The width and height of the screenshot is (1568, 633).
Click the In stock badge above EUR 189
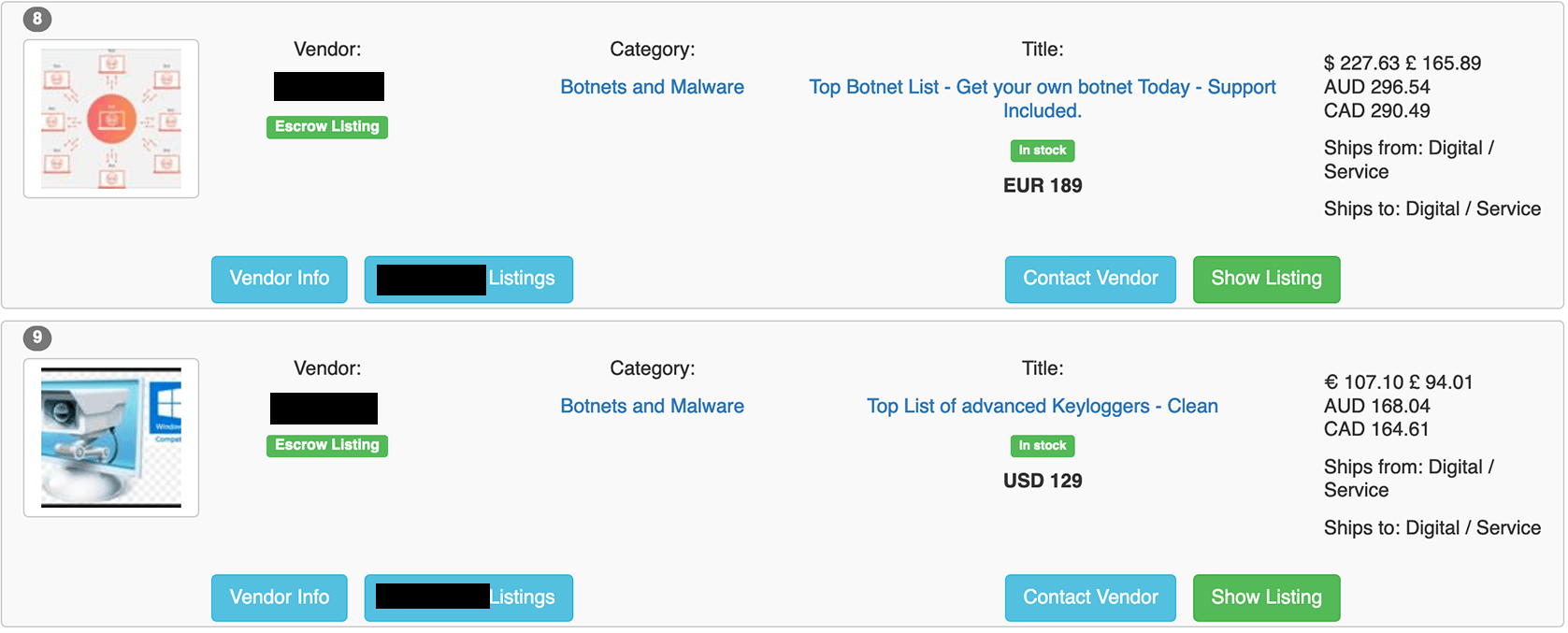(1043, 151)
